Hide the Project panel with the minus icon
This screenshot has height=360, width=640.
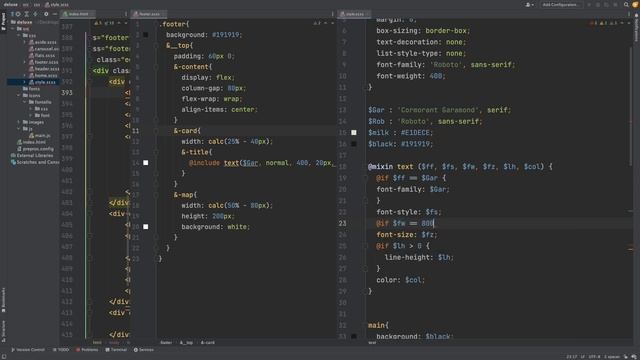click(55, 14)
